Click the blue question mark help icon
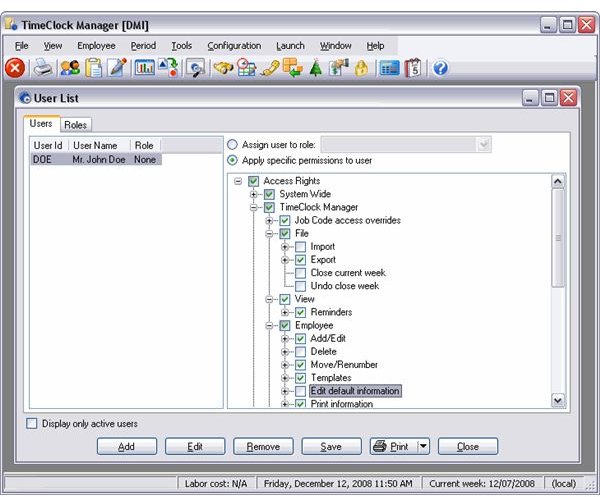Image resolution: width=600 pixels, height=497 pixels. pos(440,68)
